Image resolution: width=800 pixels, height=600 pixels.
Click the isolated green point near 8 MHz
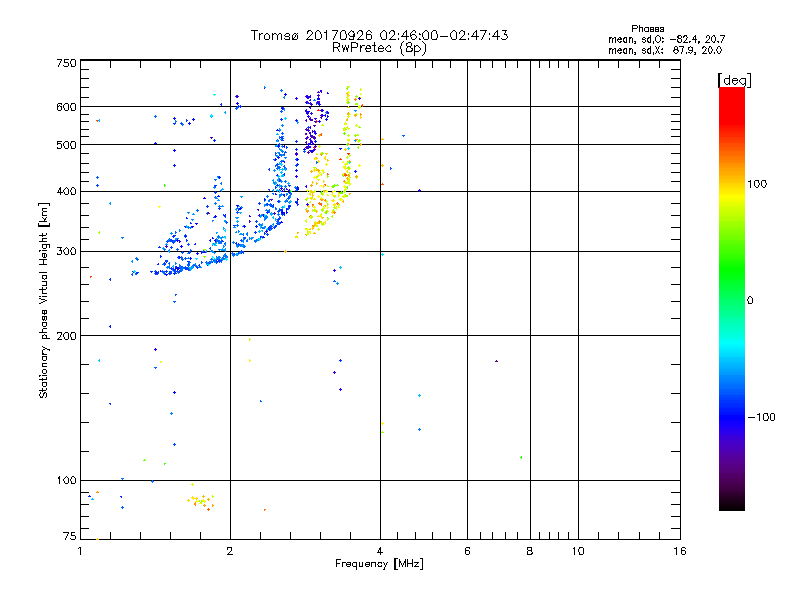pyautogui.click(x=521, y=458)
